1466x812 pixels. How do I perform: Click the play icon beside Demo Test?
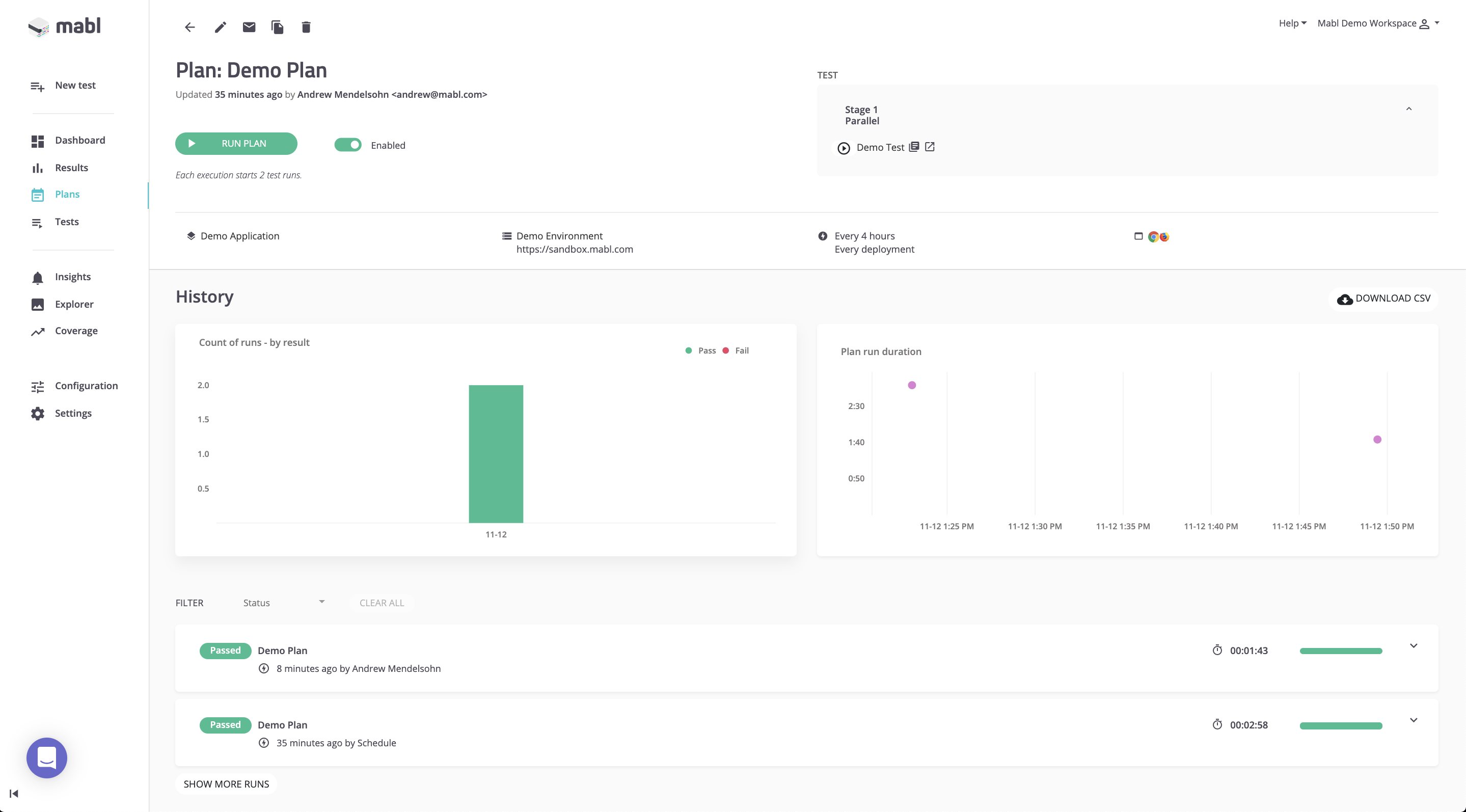point(844,148)
